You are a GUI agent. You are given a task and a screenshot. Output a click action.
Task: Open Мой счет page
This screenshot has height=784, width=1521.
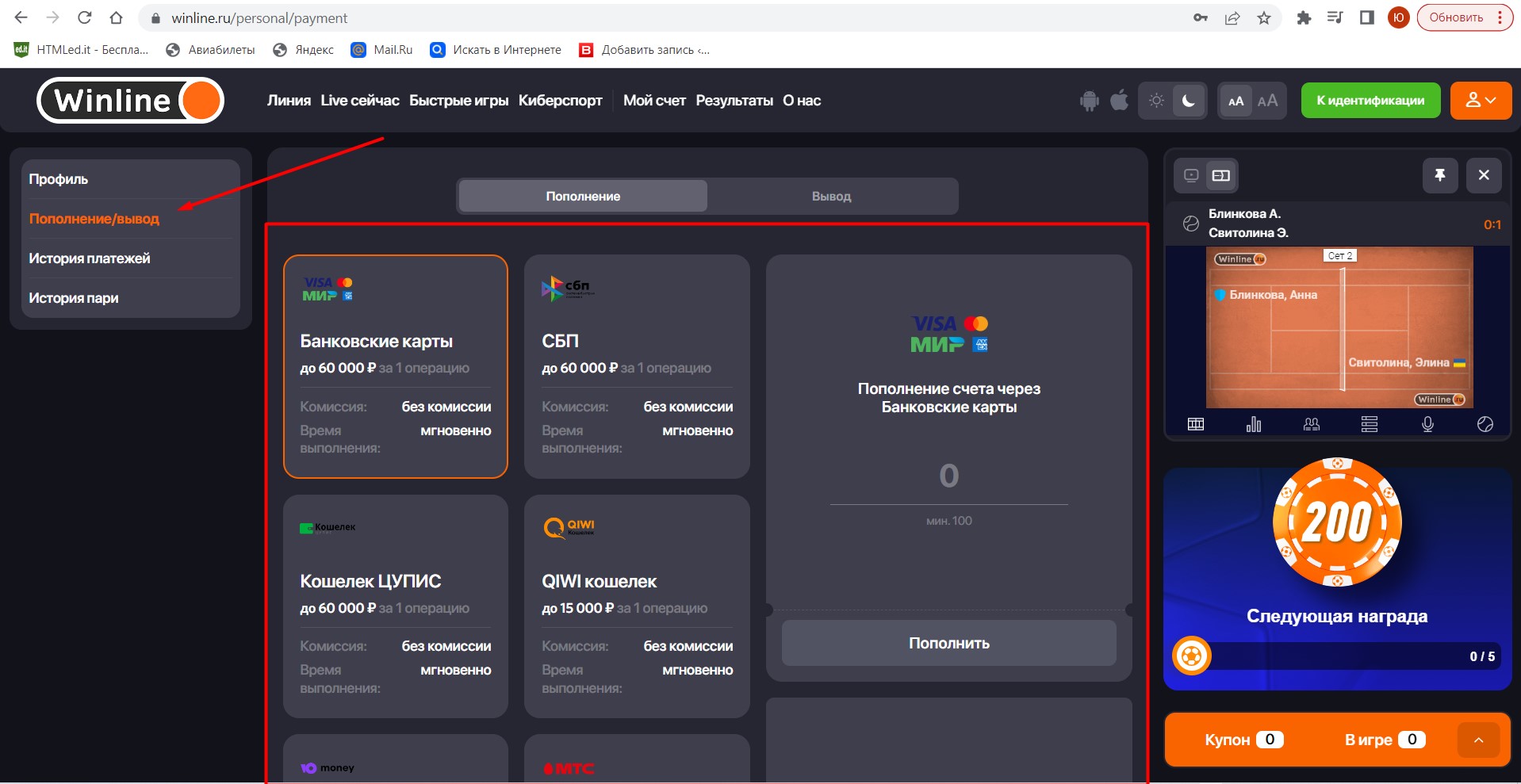click(654, 101)
